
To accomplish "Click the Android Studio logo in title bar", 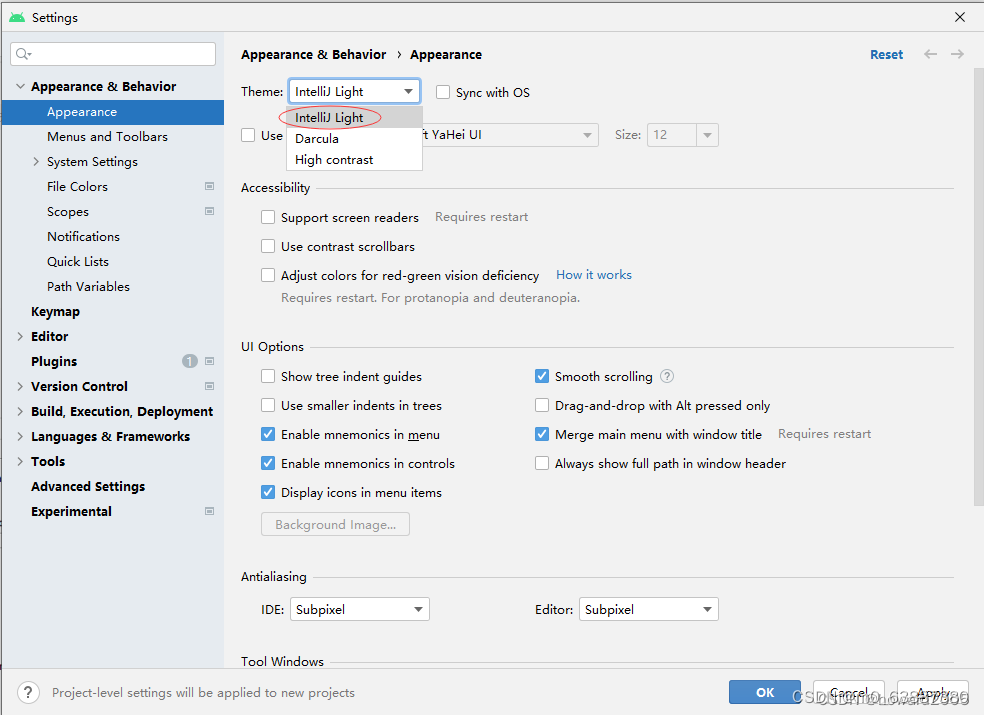I will point(17,17).
